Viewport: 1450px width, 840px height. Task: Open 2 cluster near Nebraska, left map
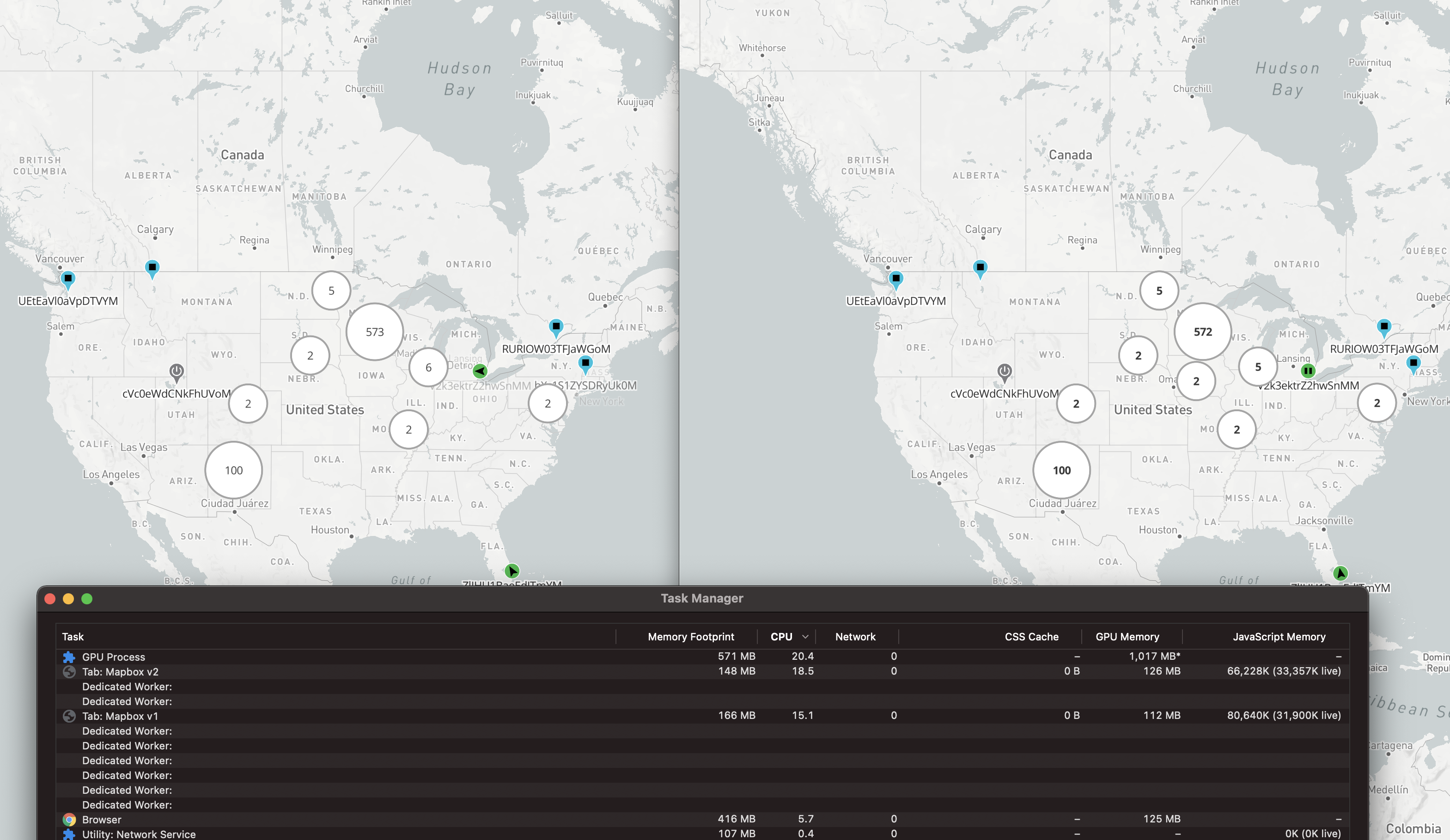coord(310,356)
